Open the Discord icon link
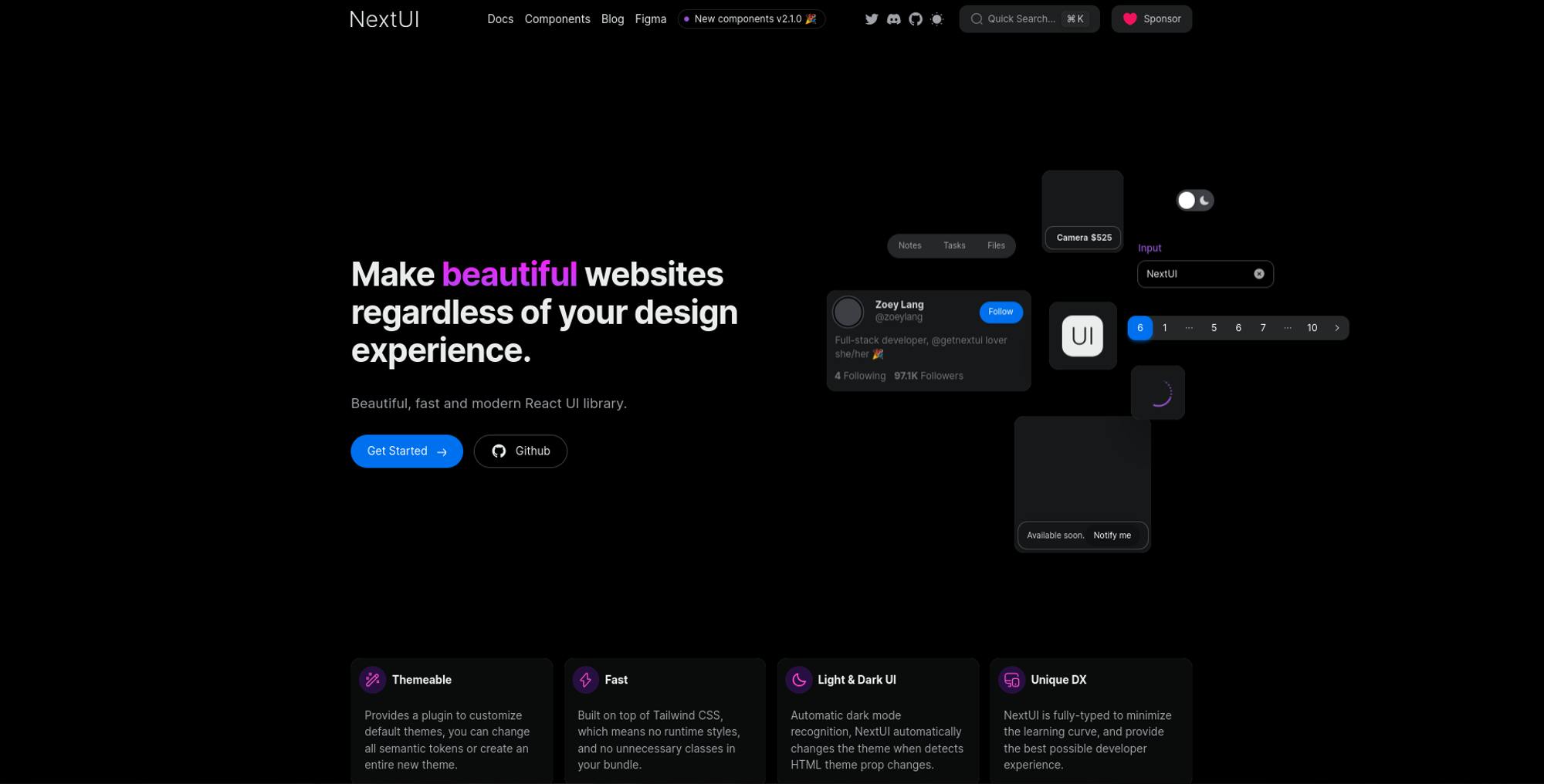The width and height of the screenshot is (1544, 784). [893, 19]
